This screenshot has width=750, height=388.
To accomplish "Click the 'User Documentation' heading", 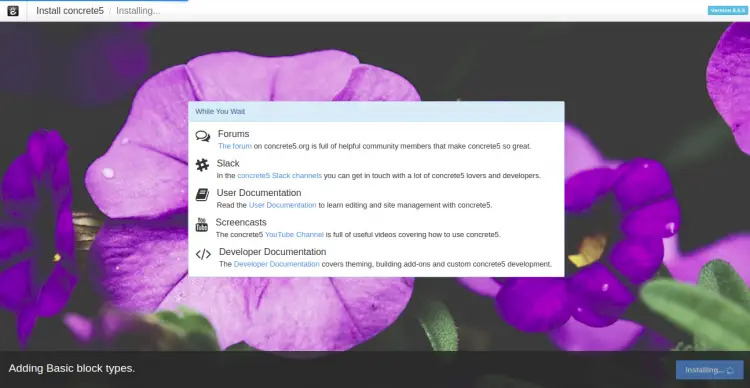I will pos(259,193).
